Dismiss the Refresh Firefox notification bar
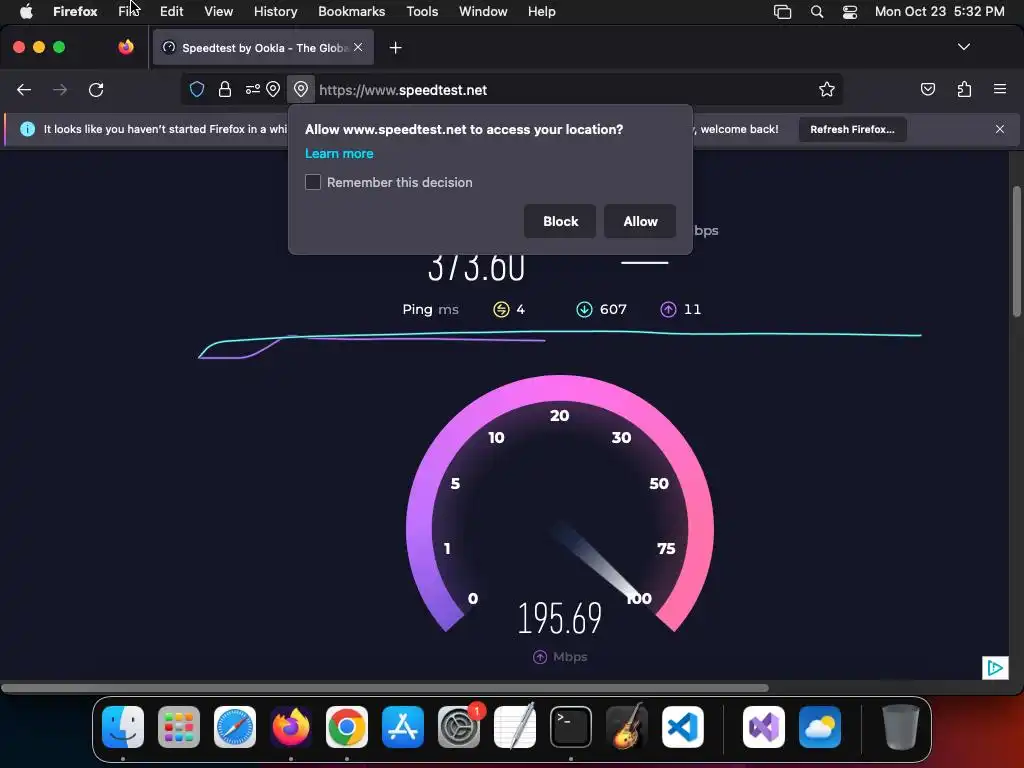This screenshot has height=768, width=1024. pyautogui.click(x=1000, y=129)
